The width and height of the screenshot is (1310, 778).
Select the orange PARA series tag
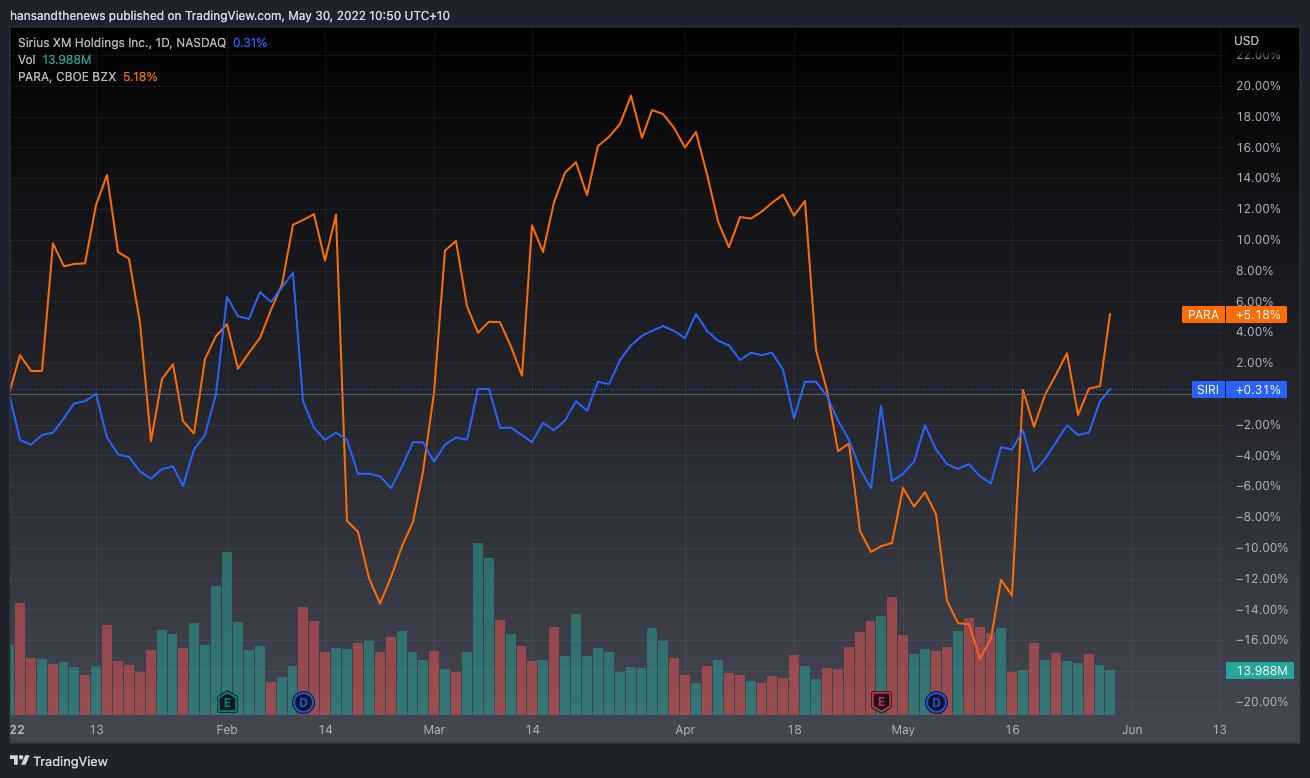[x=1203, y=314]
